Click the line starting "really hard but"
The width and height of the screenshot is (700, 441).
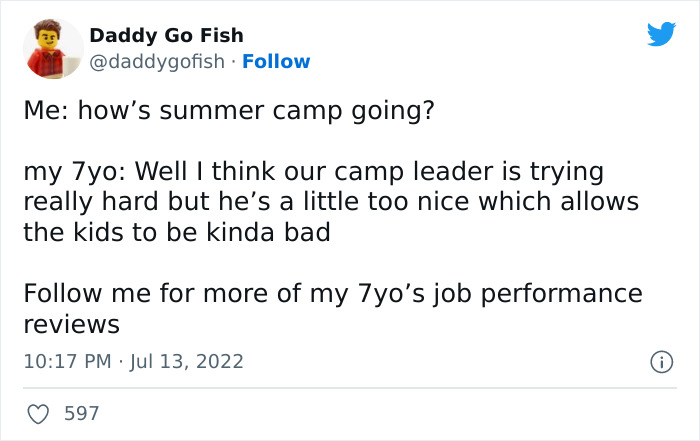330,203
